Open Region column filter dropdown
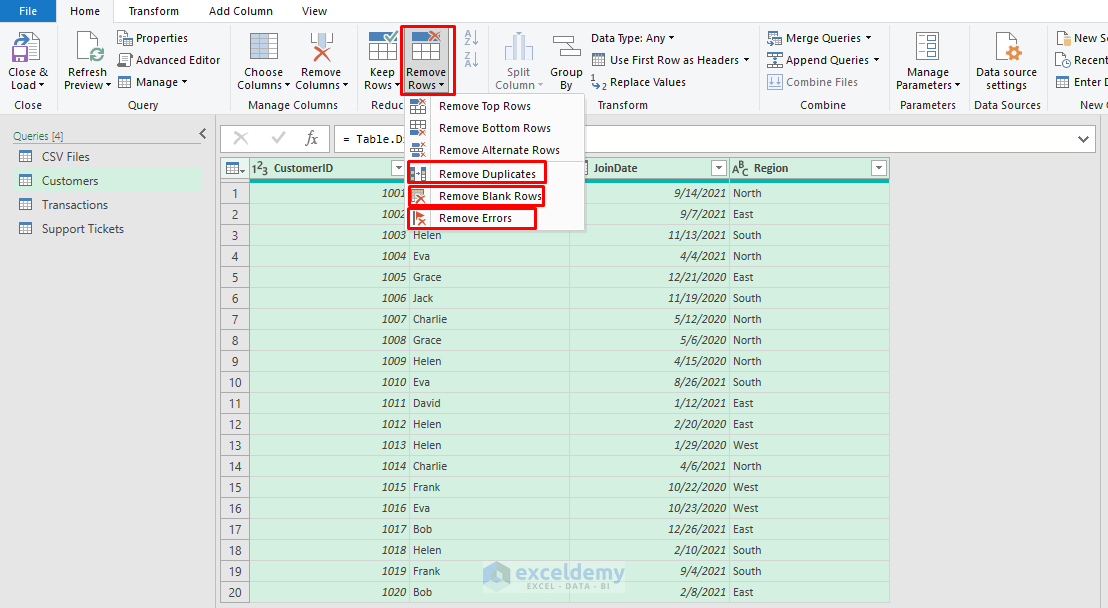This screenshot has width=1108, height=608. coord(878,168)
